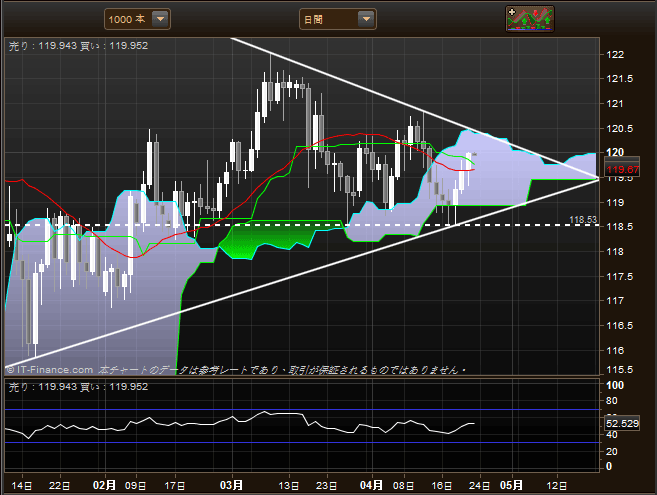The width and height of the screenshot is (657, 495).
Task: Click the 100 RSI axis label
Action: point(615,386)
